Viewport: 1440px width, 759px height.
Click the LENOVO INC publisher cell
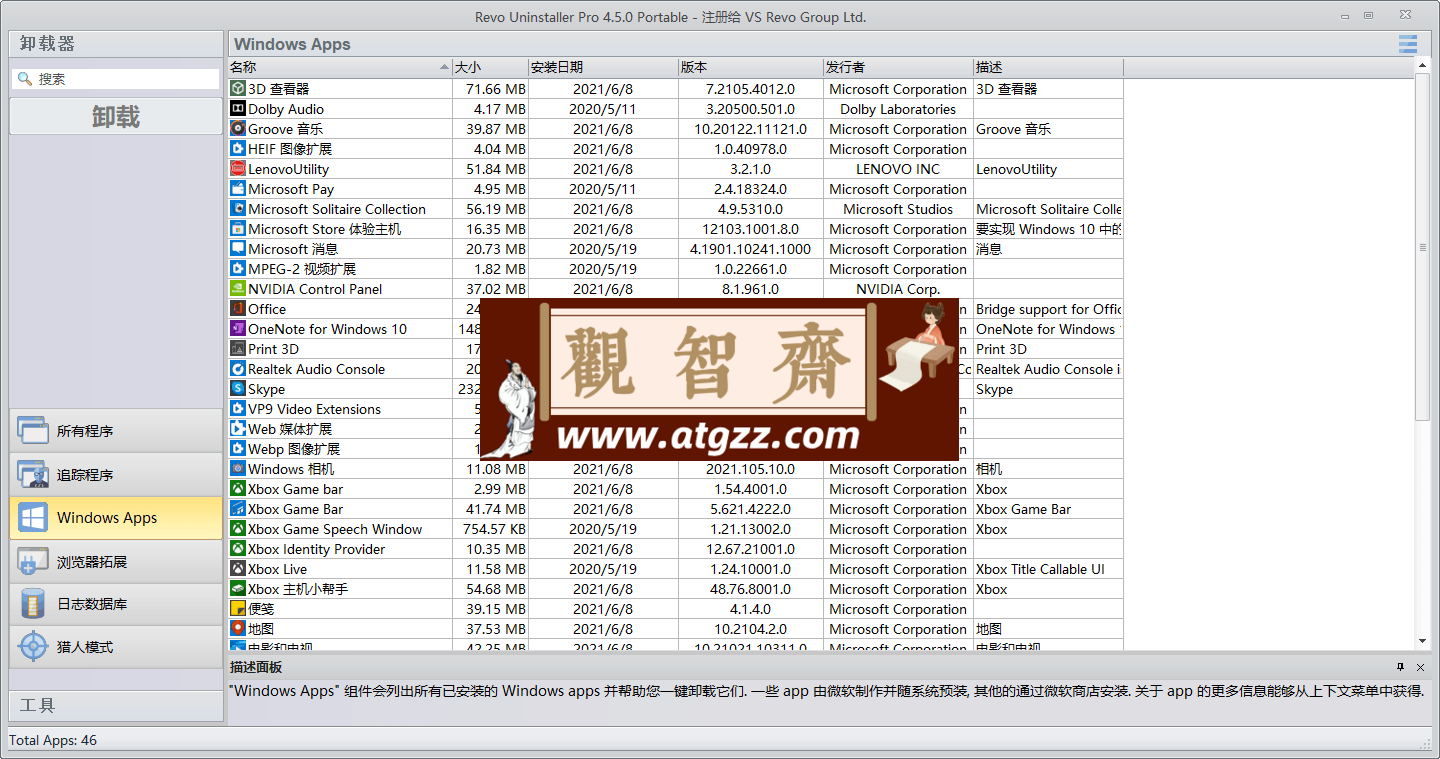pos(898,169)
